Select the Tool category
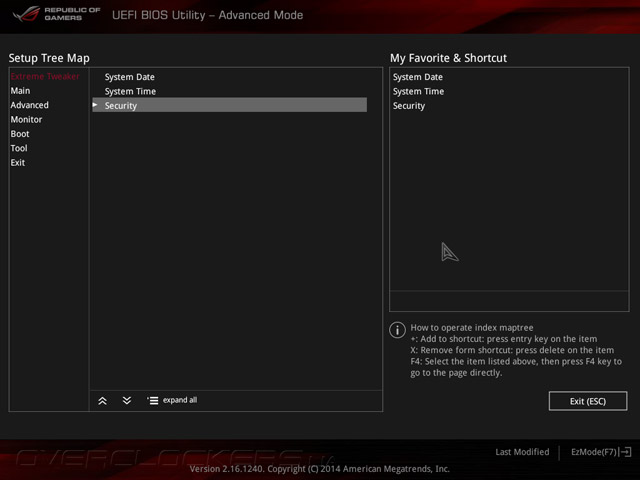This screenshot has width=640, height=480. point(19,148)
